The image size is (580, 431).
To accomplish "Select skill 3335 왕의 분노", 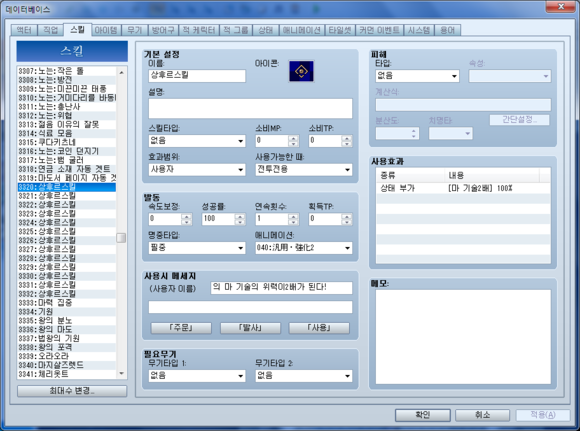I will 67,320.
